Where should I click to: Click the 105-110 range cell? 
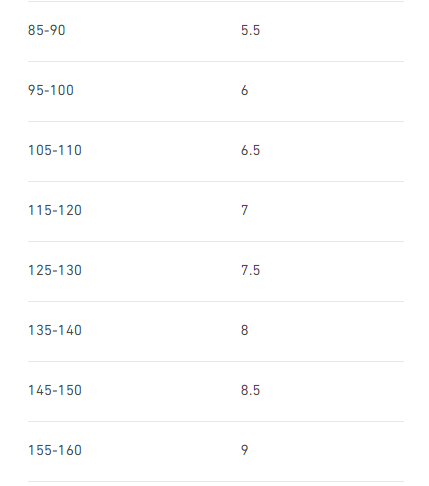pyautogui.click(x=55, y=150)
